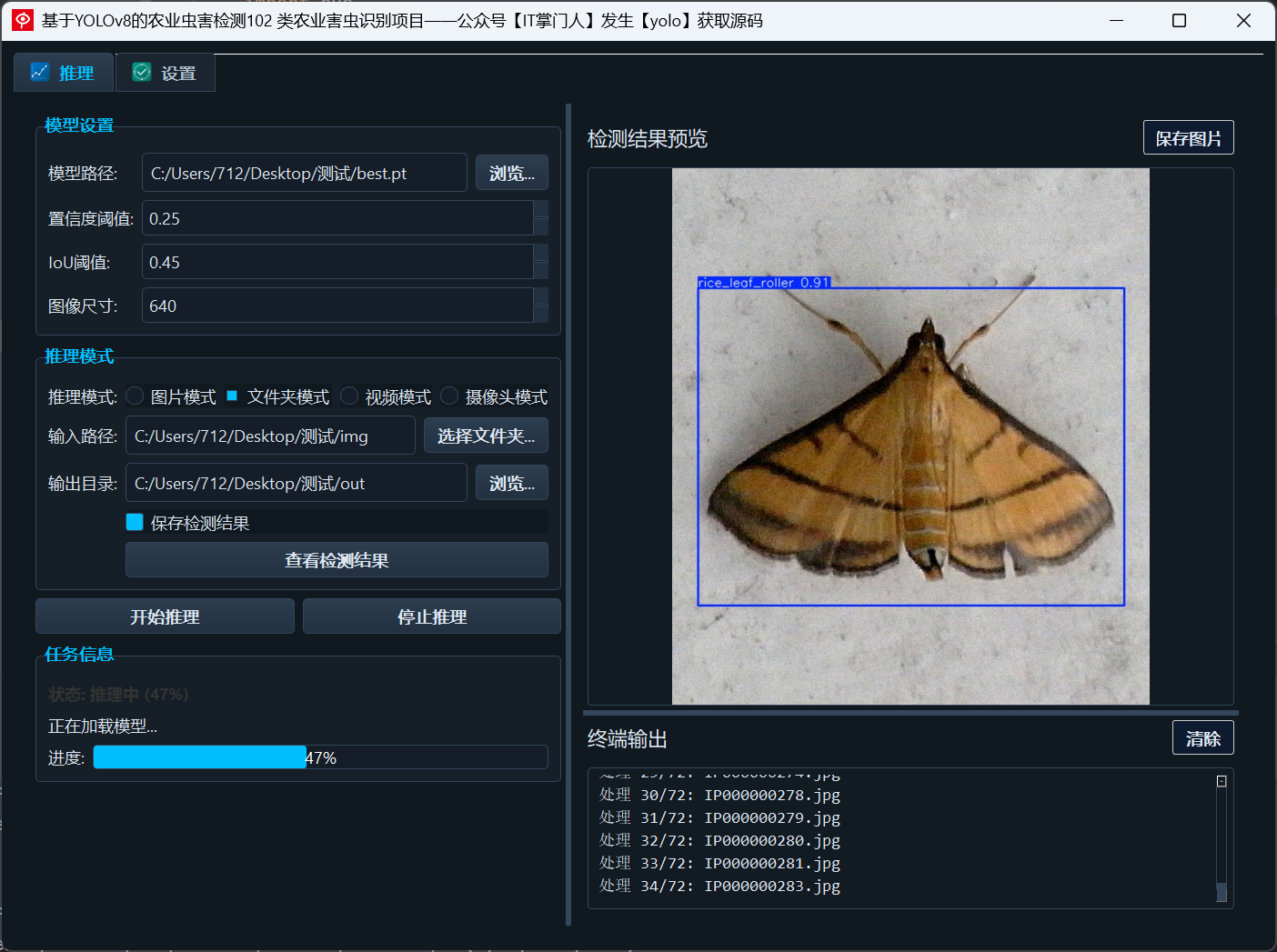Choose the 摄像头模式 radio option
The image size is (1277, 952).
coord(449,396)
